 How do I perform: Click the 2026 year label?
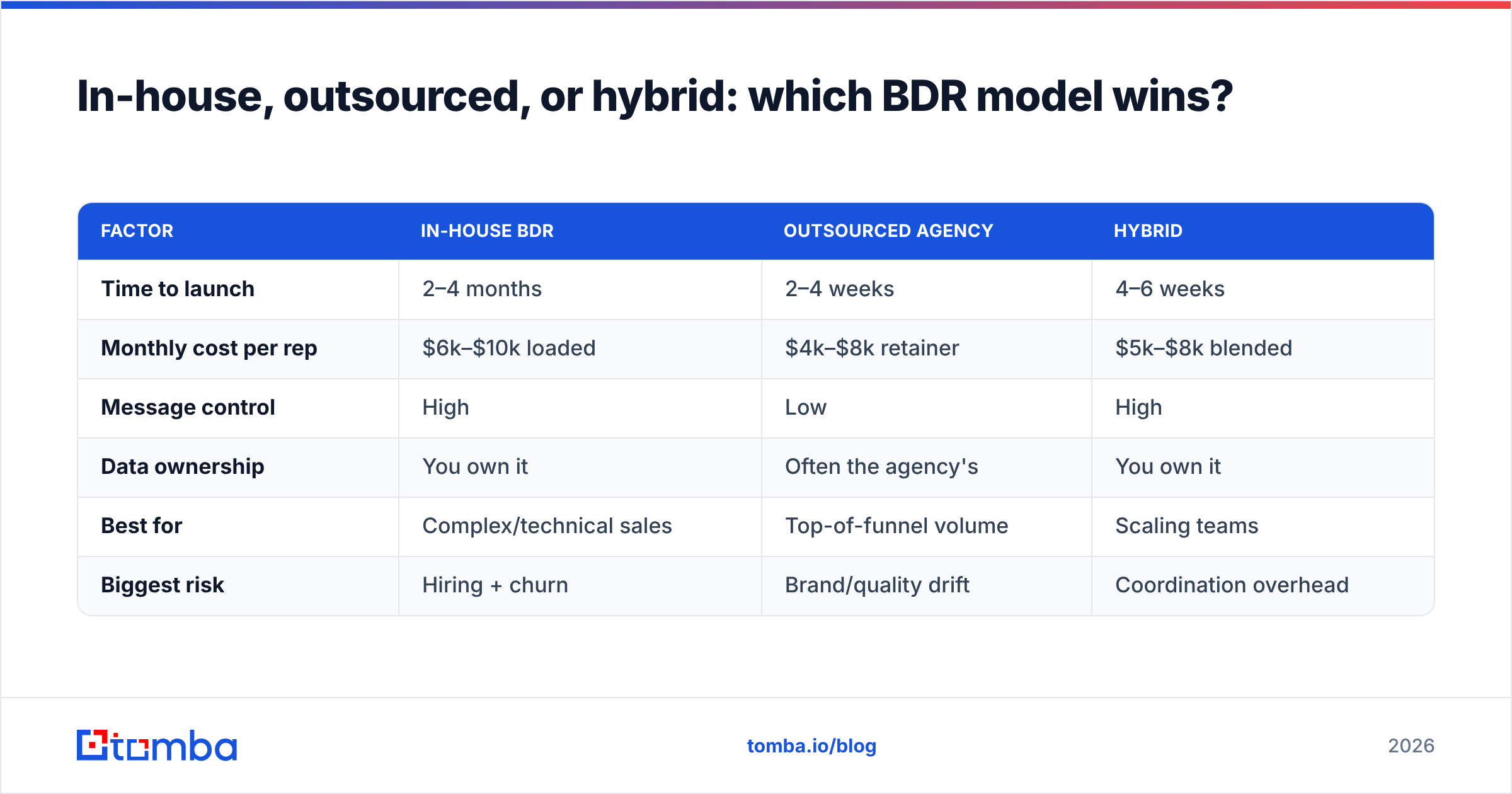tap(1411, 746)
